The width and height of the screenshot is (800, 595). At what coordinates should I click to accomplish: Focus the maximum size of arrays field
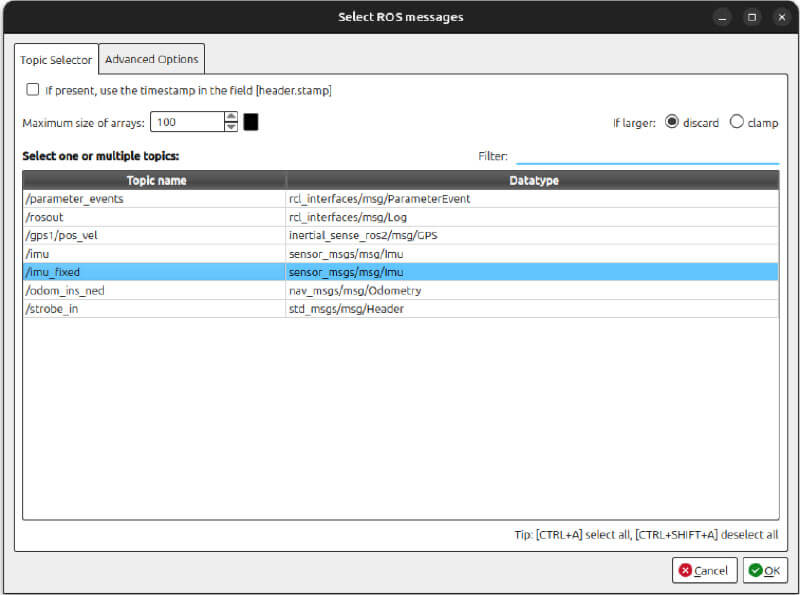[x=186, y=122]
